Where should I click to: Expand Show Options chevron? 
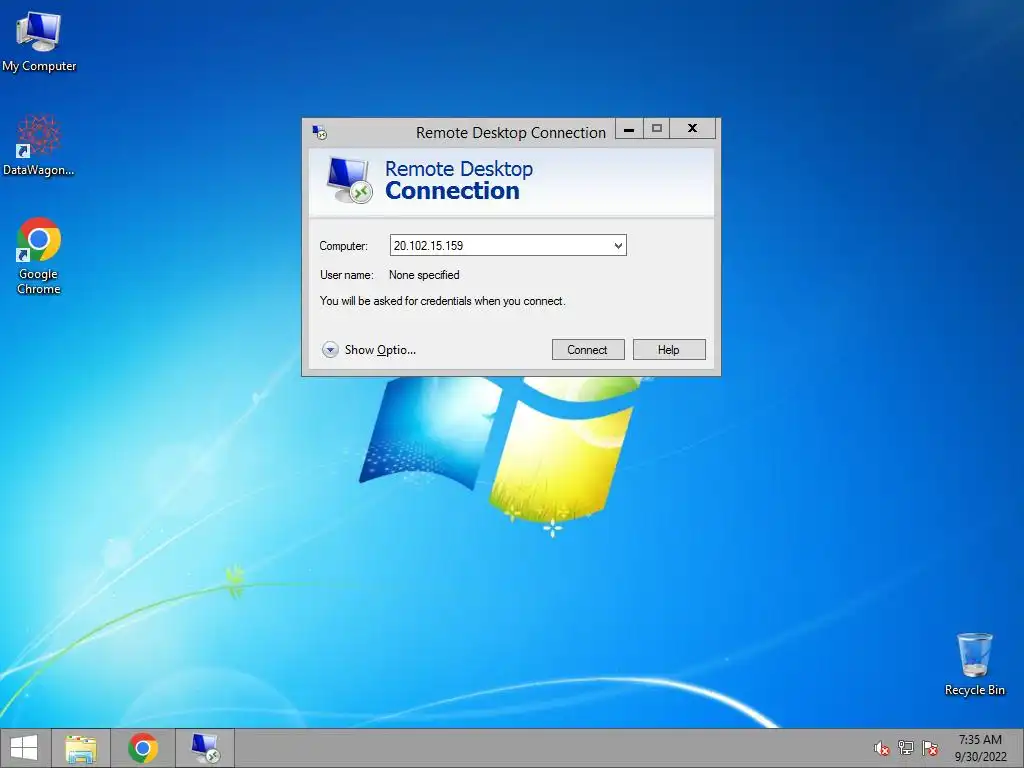click(x=330, y=350)
